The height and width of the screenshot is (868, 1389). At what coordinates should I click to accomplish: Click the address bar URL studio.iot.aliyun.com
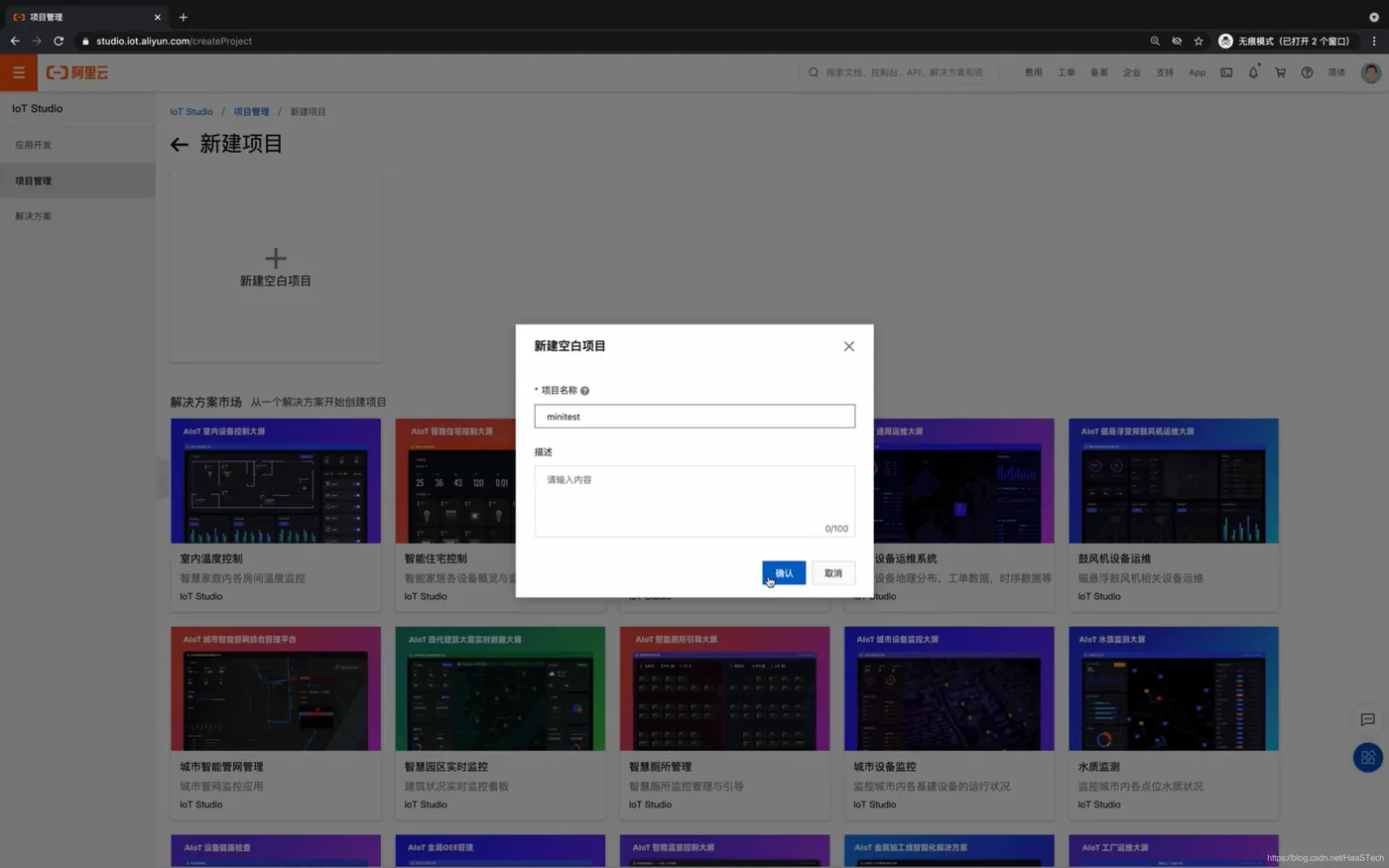(174, 41)
